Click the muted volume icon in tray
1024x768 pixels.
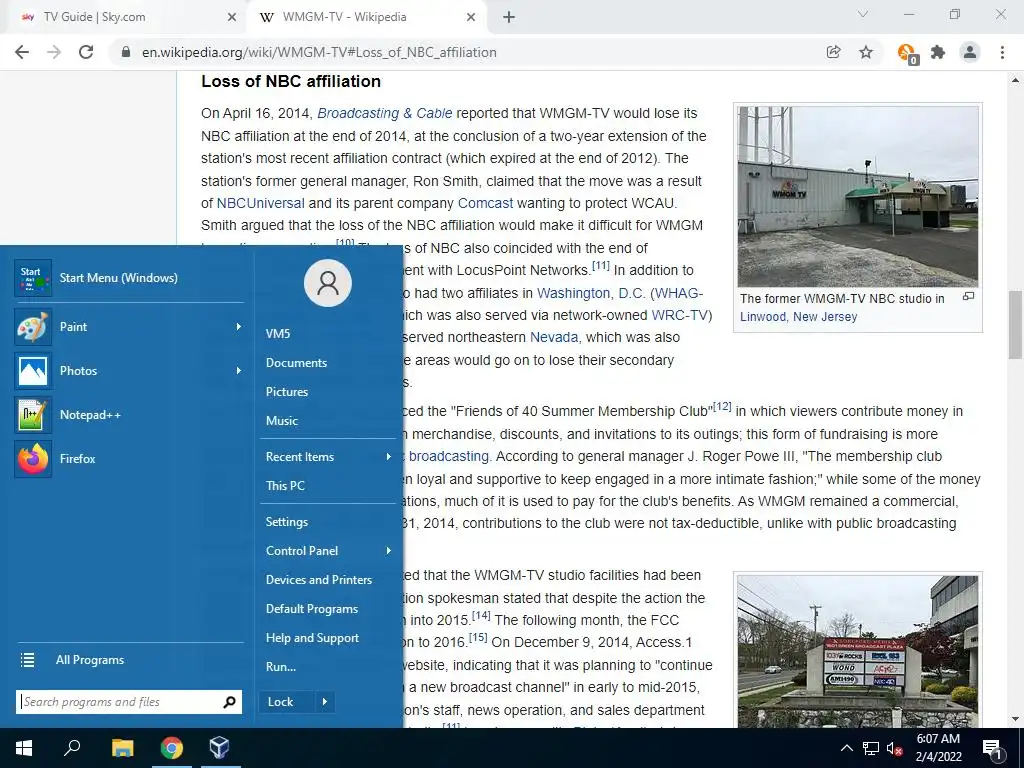pyautogui.click(x=895, y=748)
